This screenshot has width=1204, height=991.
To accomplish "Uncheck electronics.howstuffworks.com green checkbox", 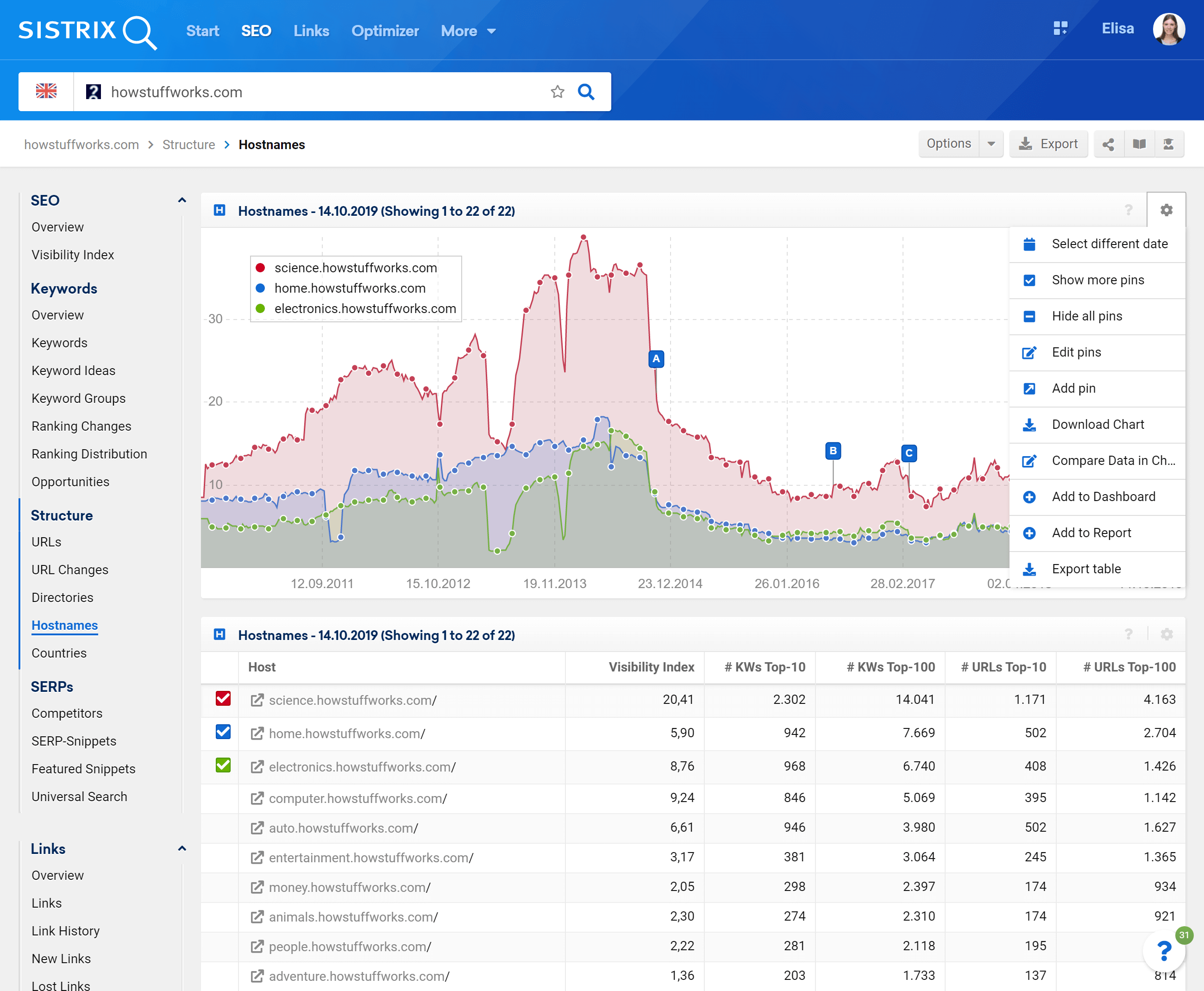I will [223, 765].
